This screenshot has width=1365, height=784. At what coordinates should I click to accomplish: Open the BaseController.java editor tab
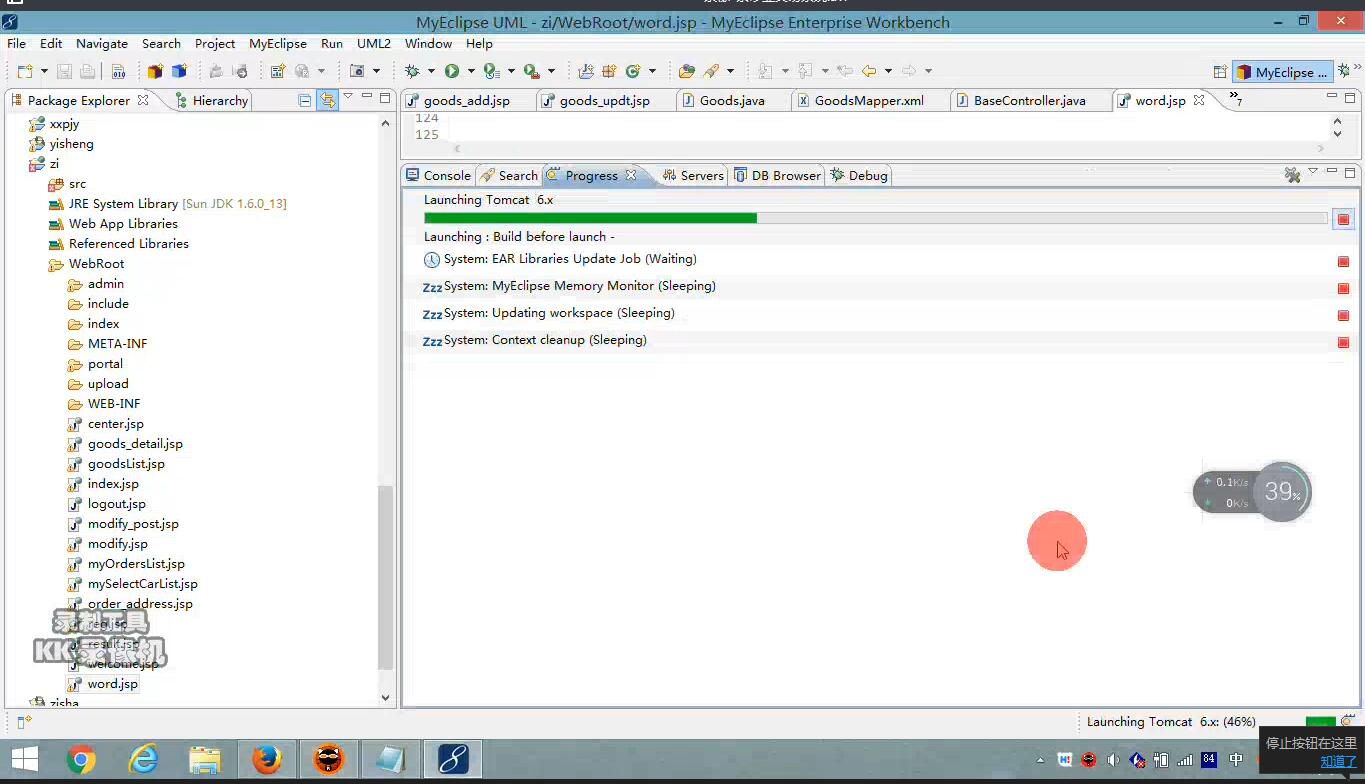click(1029, 100)
